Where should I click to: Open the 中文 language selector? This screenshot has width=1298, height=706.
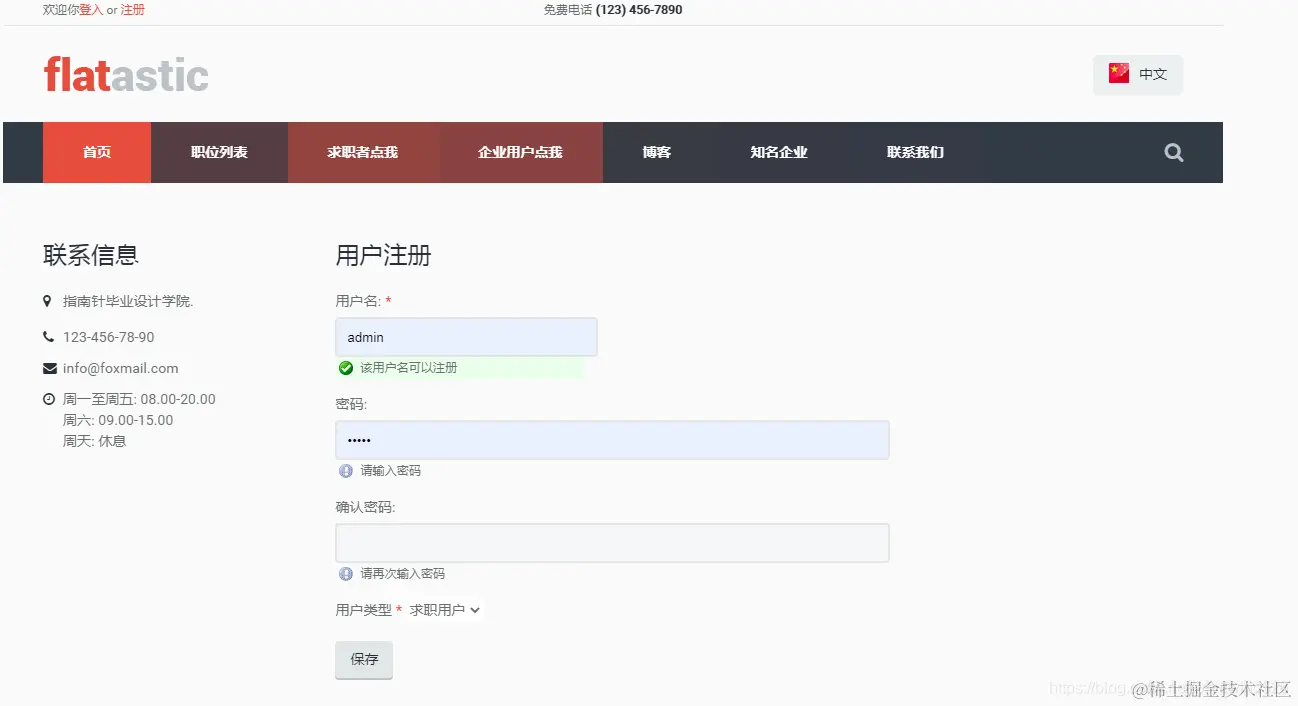1138,75
